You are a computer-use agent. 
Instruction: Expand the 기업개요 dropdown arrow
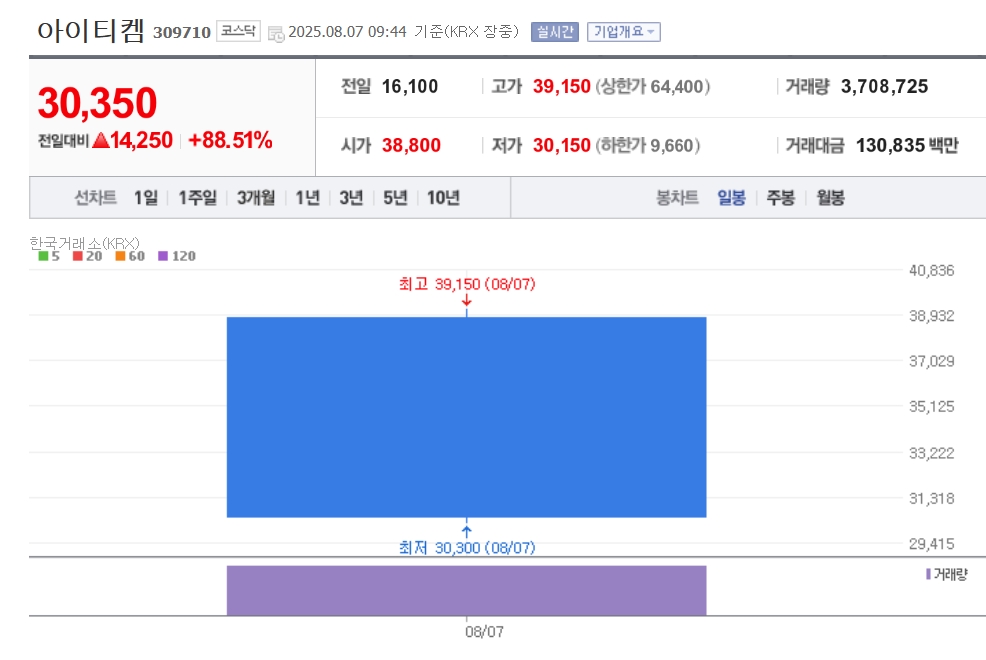(x=651, y=31)
